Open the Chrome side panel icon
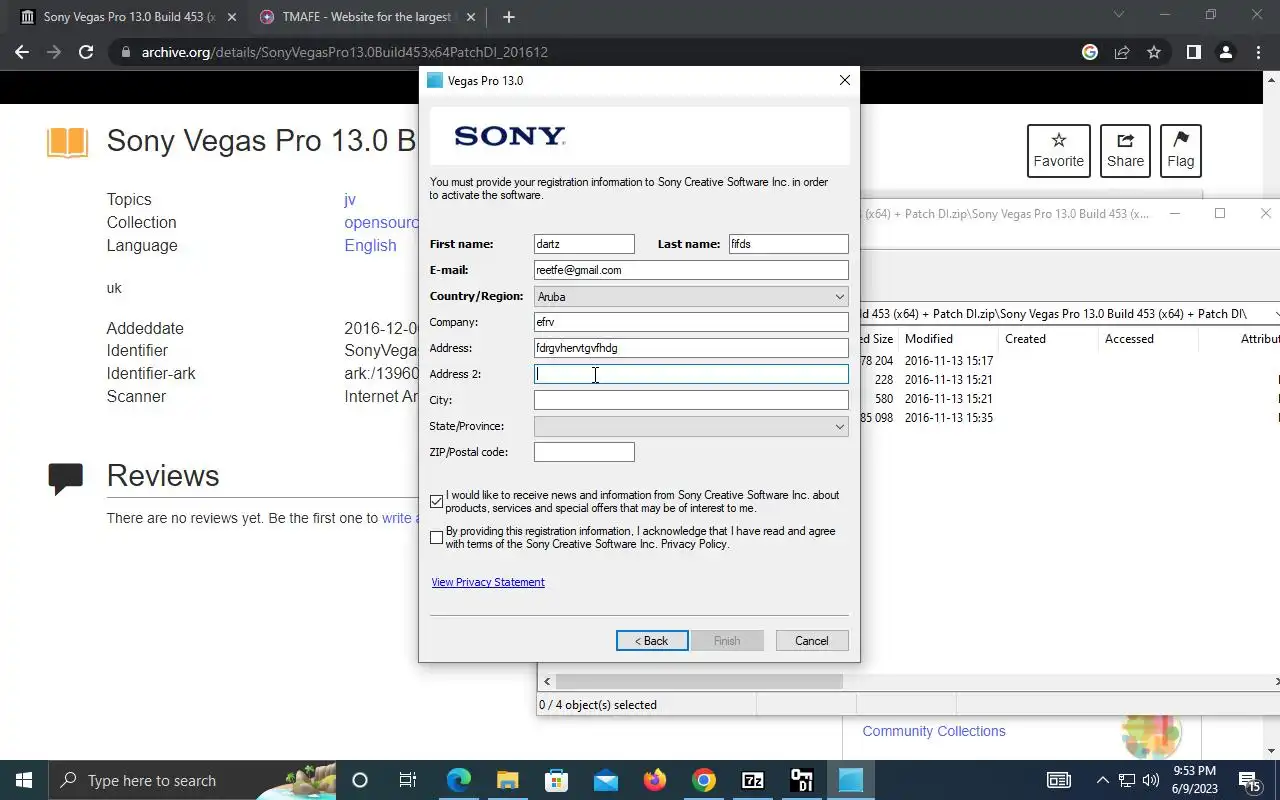This screenshot has width=1280, height=800. [1193, 52]
